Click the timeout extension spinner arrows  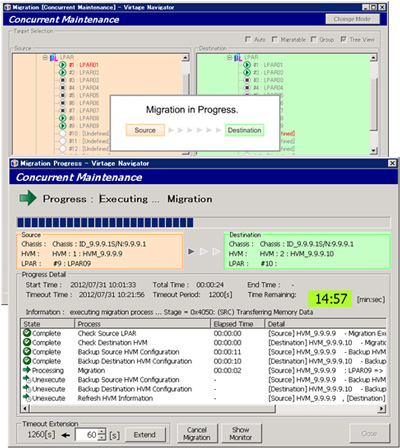[x=103, y=435]
